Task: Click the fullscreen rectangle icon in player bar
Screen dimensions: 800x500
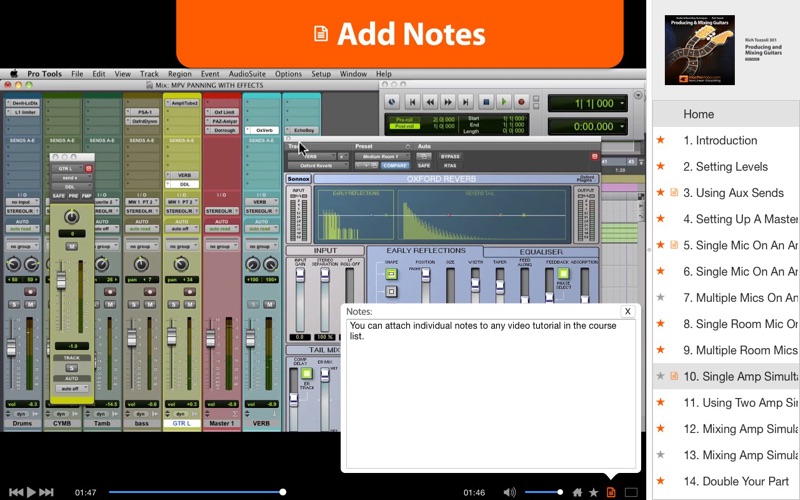Action: click(x=631, y=492)
